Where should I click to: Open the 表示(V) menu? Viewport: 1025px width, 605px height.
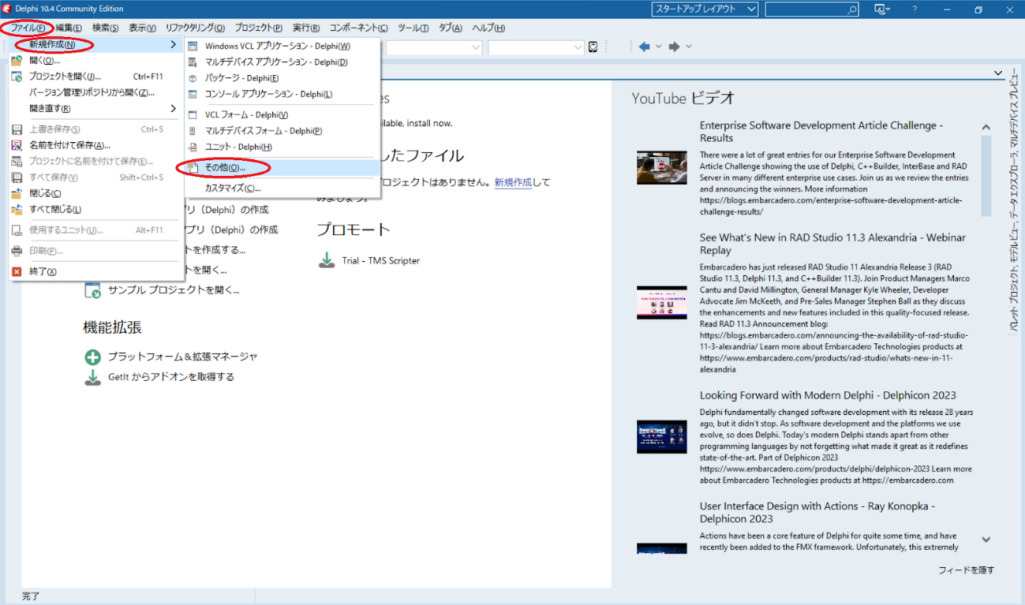pos(142,28)
